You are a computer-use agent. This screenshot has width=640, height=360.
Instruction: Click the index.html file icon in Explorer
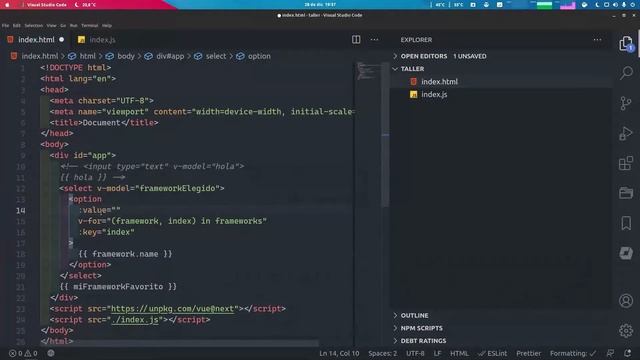coord(413,82)
